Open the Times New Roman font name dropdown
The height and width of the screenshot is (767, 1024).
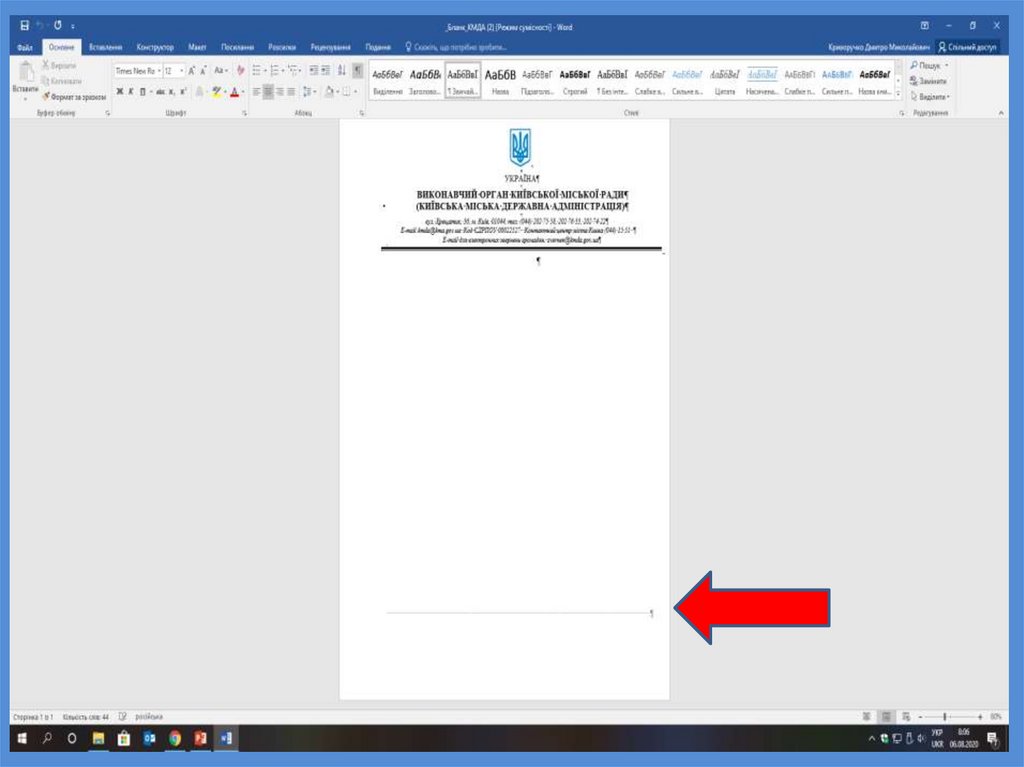pyautogui.click(x=136, y=71)
